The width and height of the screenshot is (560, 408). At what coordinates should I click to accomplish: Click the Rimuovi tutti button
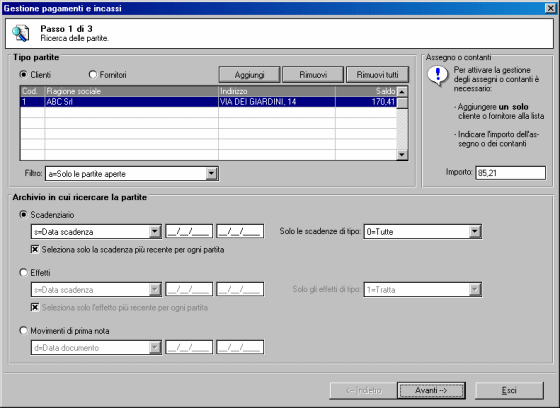point(378,75)
